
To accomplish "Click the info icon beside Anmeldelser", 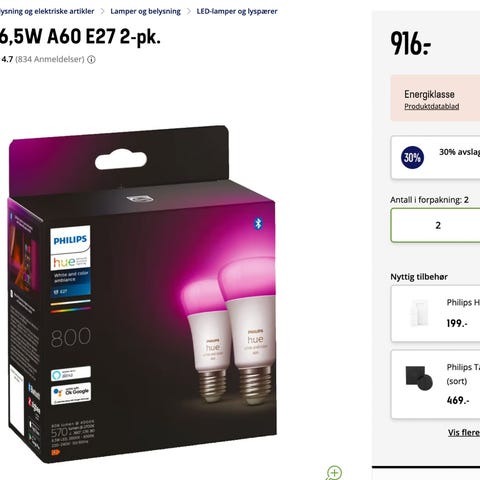I will point(91,60).
